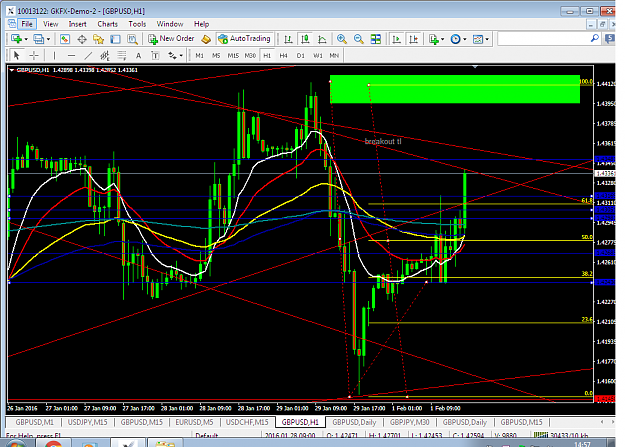Image resolution: width=625 pixels, height=447 pixels.
Task: Open the View menu
Action: click(50, 24)
